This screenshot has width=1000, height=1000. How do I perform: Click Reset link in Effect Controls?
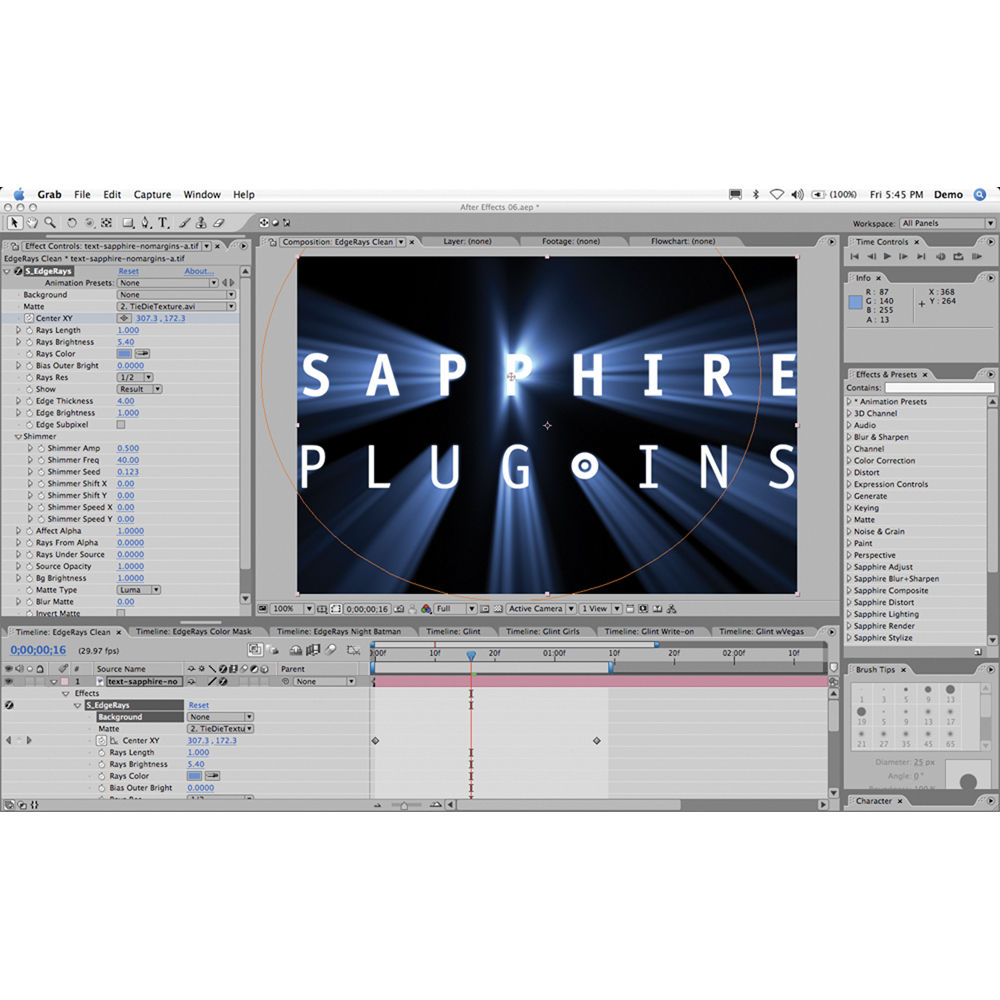(x=128, y=271)
